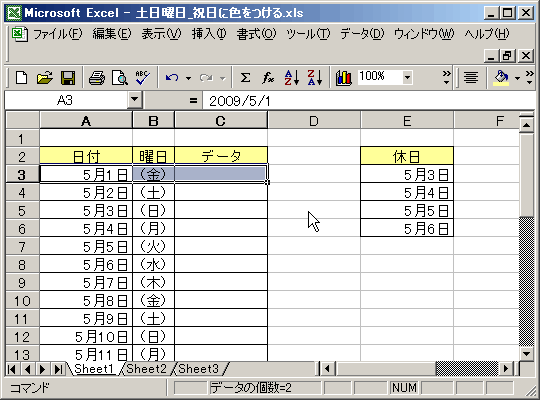The image size is (540, 400).
Task: Select row 10 header
Action: (x=22, y=300)
